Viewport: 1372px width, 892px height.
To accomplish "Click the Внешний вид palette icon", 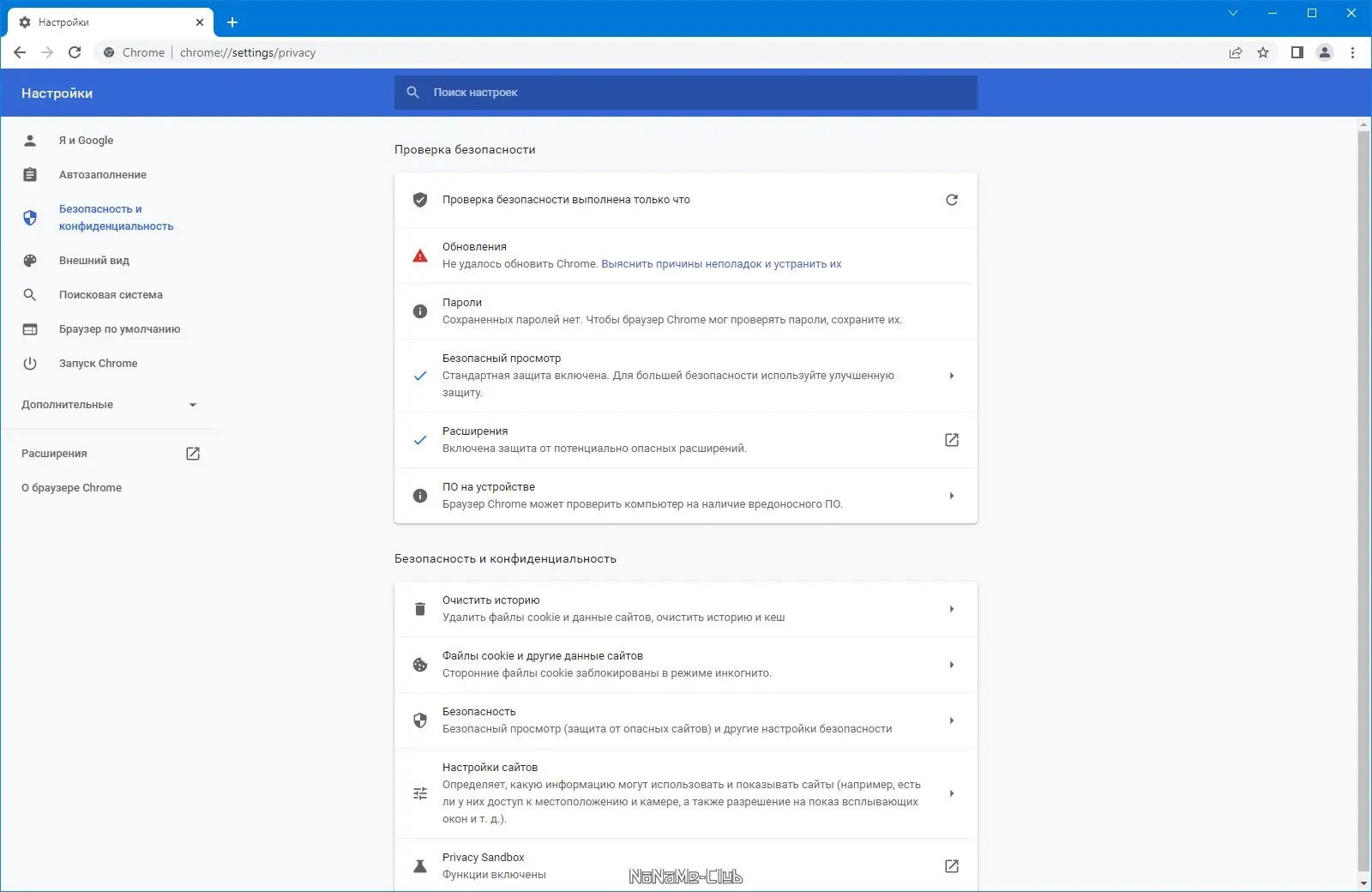I will tap(31, 260).
